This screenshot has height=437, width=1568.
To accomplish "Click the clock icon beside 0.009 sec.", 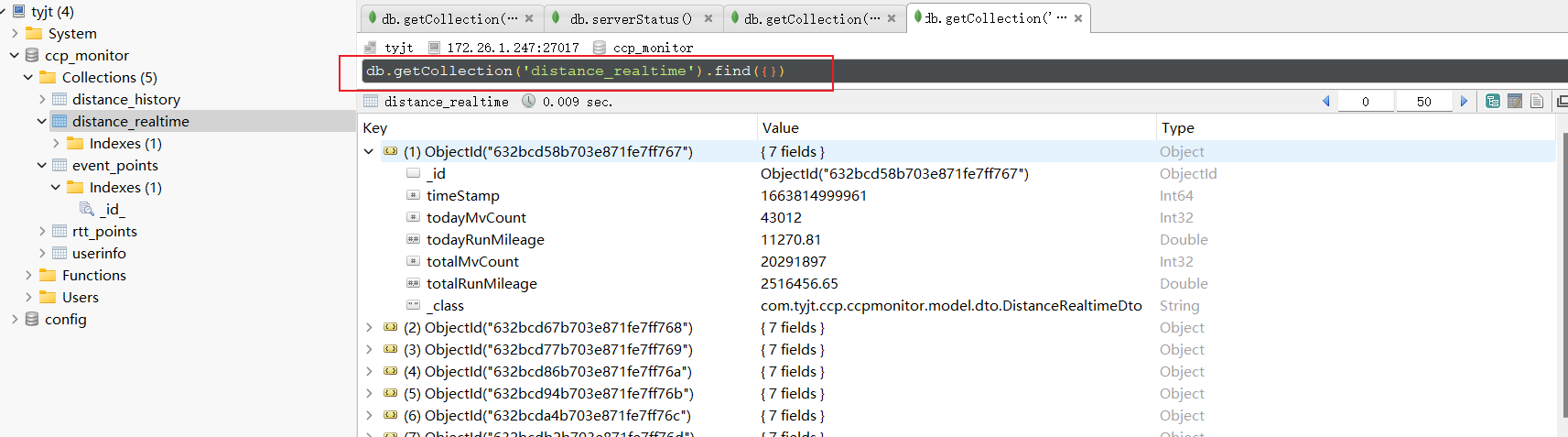I will pos(529,101).
